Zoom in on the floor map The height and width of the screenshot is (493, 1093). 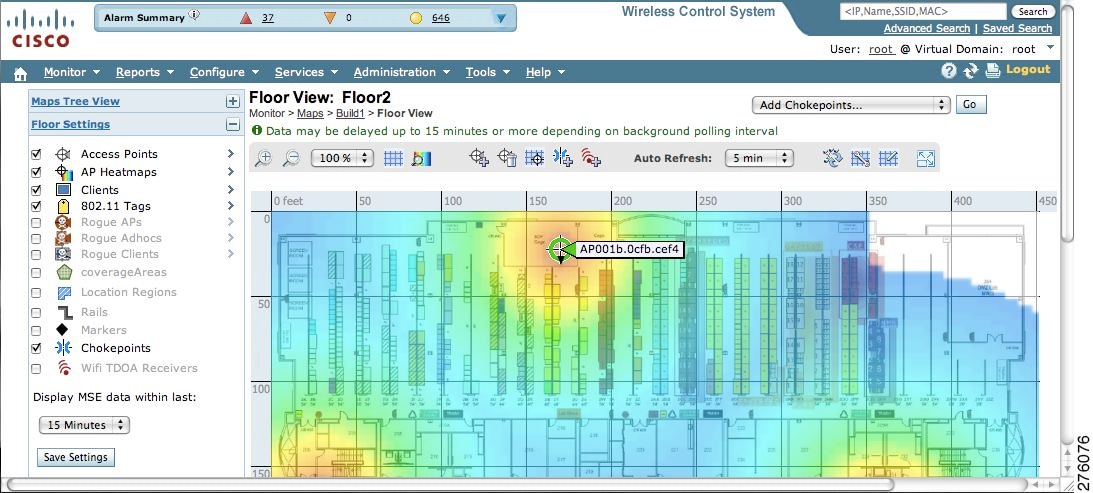click(x=263, y=158)
